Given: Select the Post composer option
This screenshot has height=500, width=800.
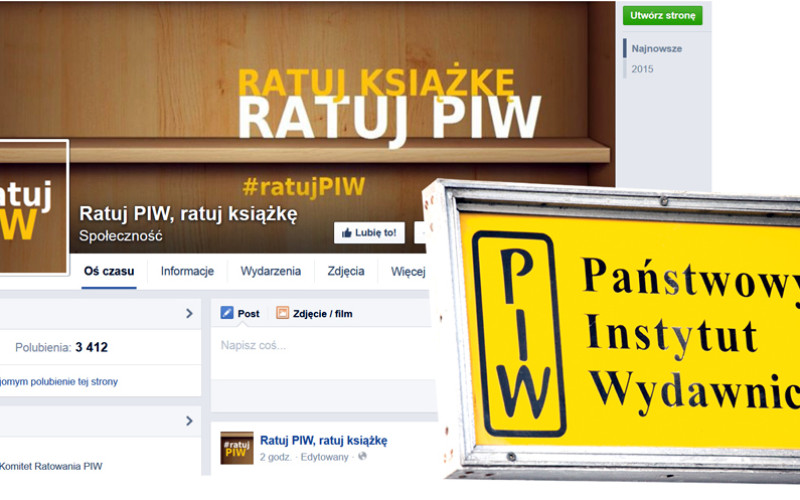Looking at the screenshot, I should (x=240, y=313).
